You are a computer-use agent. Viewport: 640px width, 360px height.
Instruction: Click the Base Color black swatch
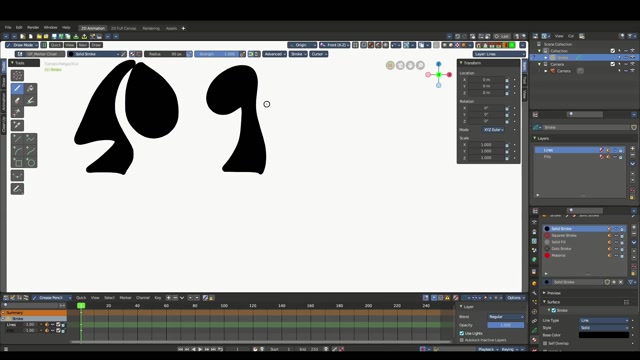click(x=604, y=336)
